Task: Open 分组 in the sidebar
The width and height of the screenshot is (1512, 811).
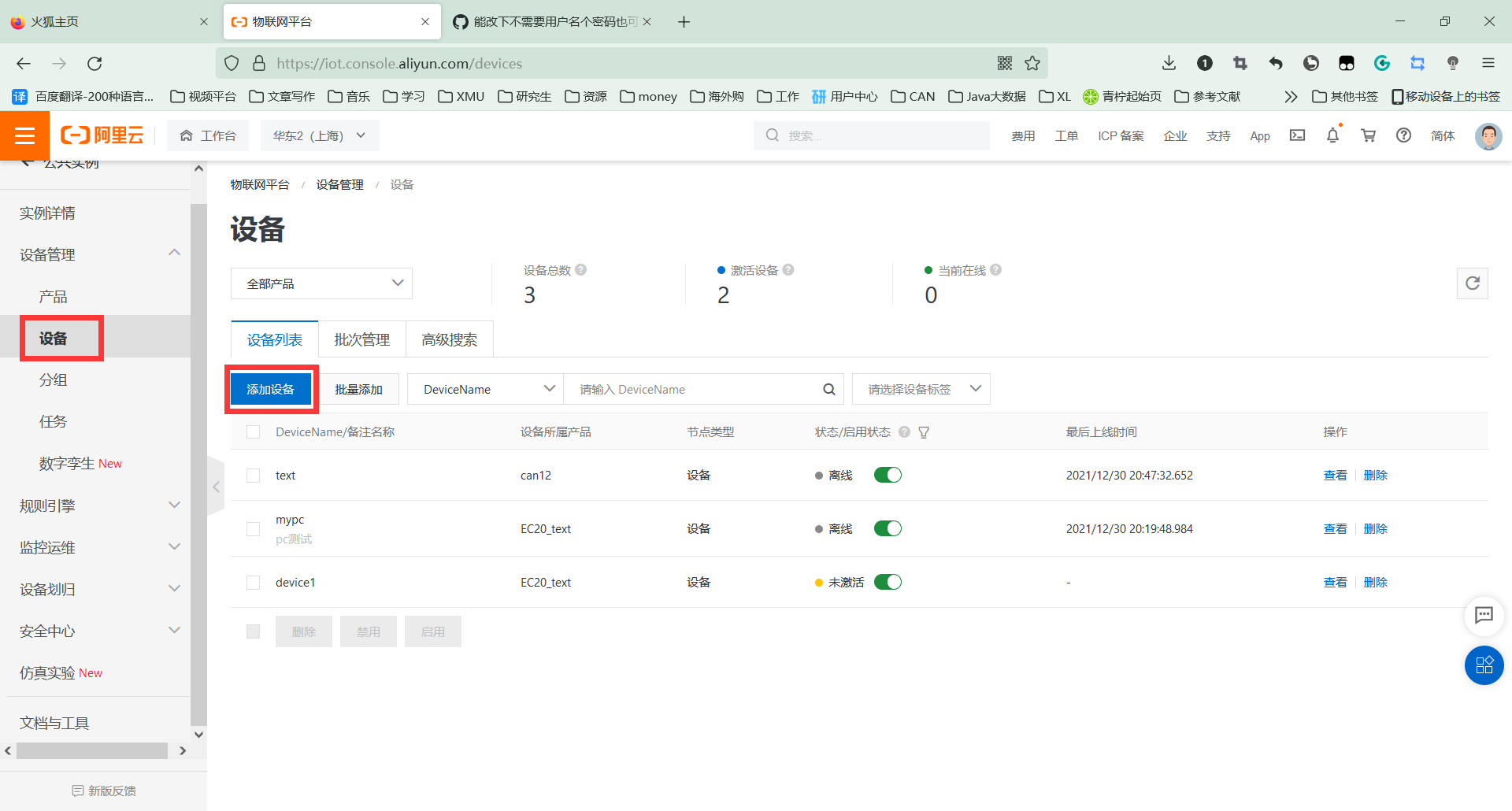Action: pos(53,380)
